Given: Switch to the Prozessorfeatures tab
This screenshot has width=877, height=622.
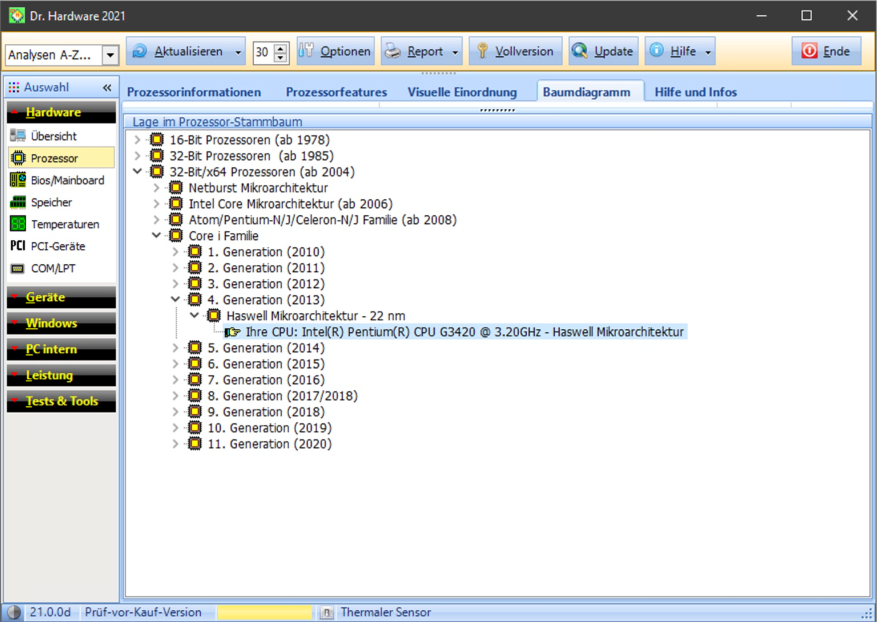Looking at the screenshot, I should [x=336, y=92].
